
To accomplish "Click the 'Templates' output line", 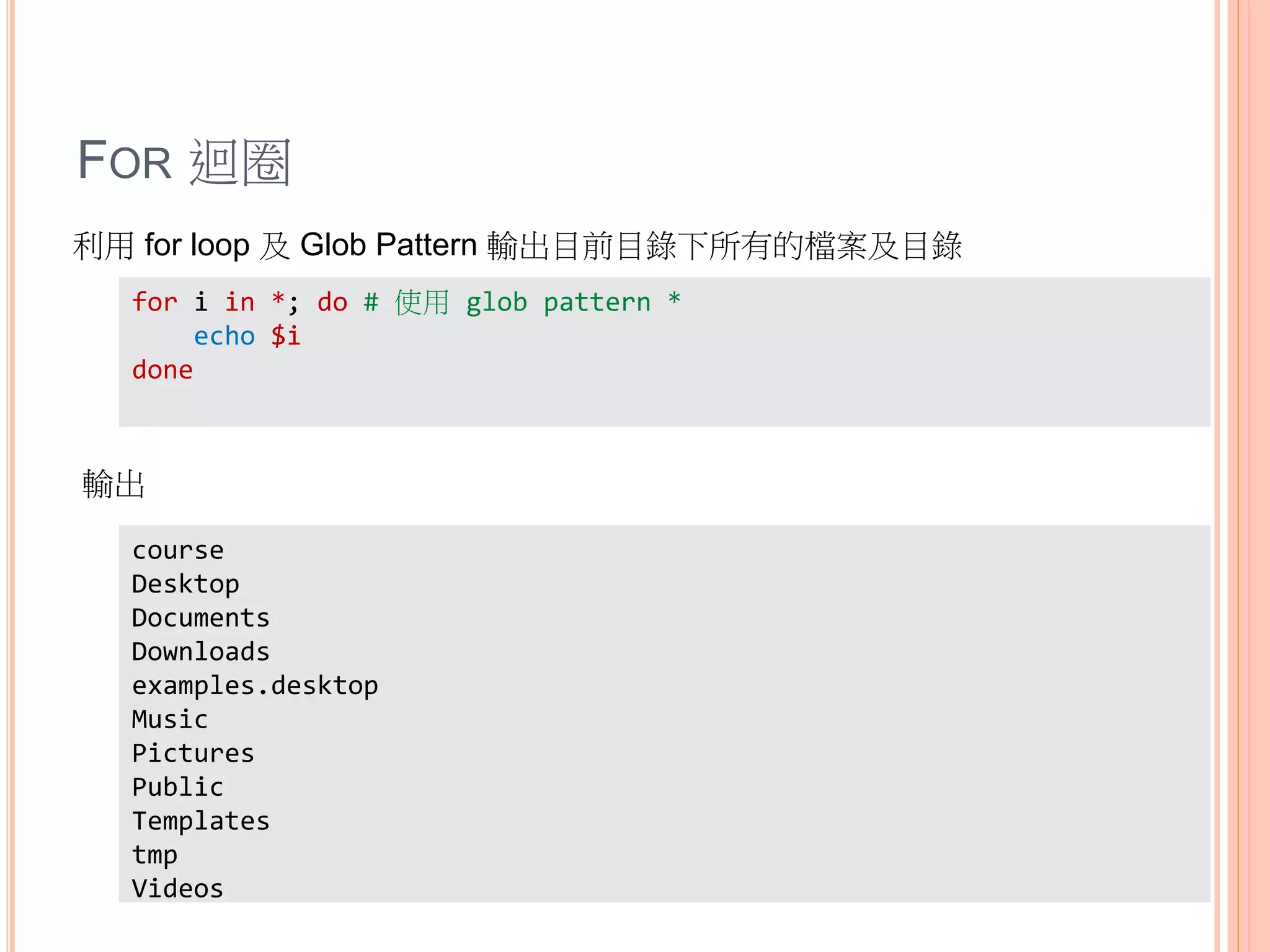I will coord(201,821).
